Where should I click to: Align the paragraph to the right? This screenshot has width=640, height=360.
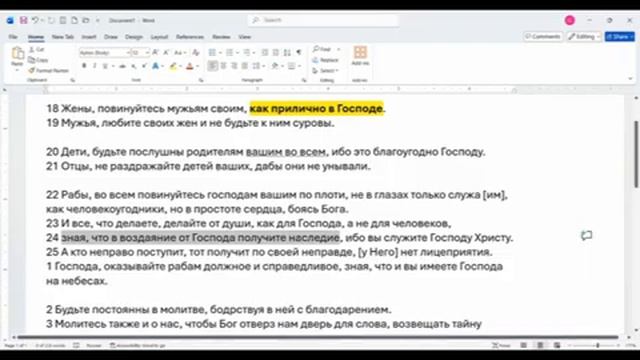click(x=234, y=66)
